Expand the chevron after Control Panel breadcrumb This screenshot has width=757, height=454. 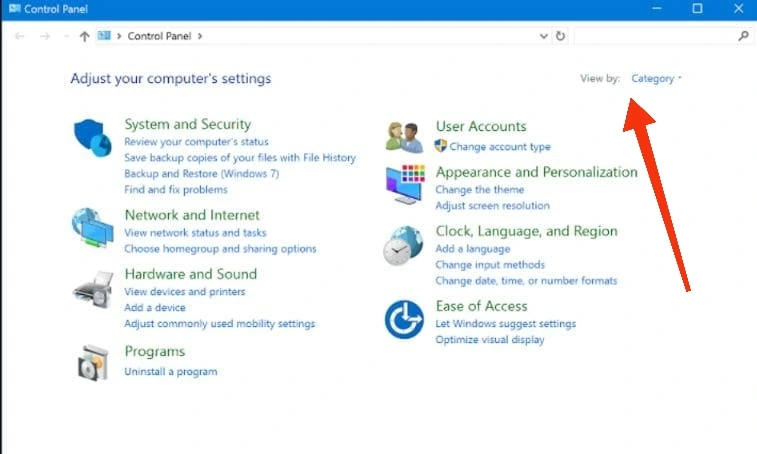click(200, 36)
